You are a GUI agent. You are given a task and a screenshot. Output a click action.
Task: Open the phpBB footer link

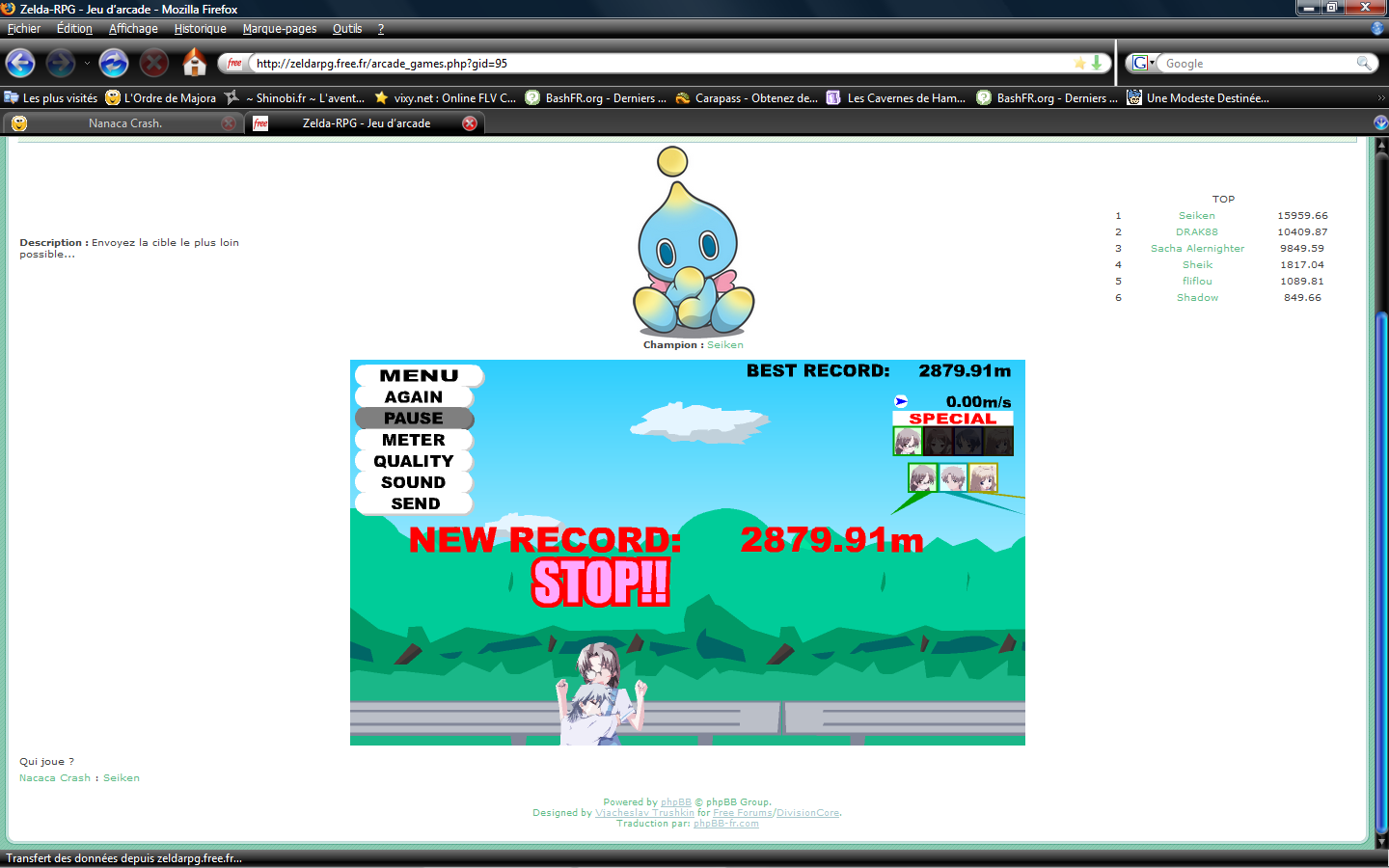point(676,802)
